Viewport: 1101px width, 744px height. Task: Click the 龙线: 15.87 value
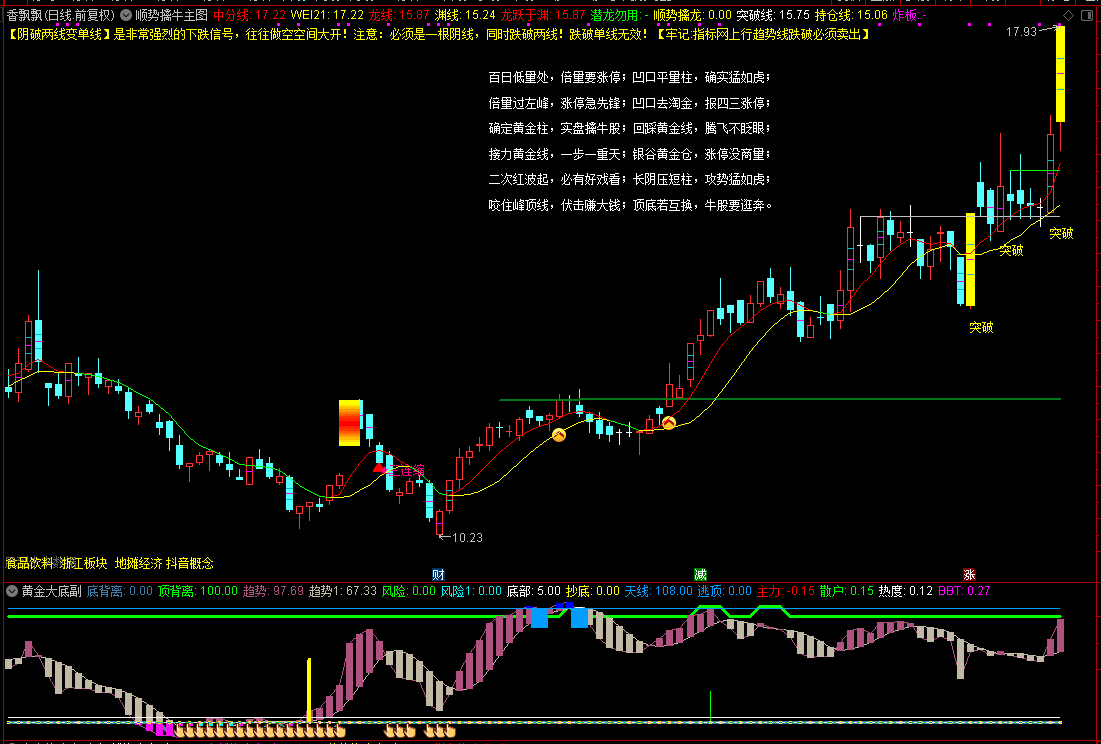point(399,15)
